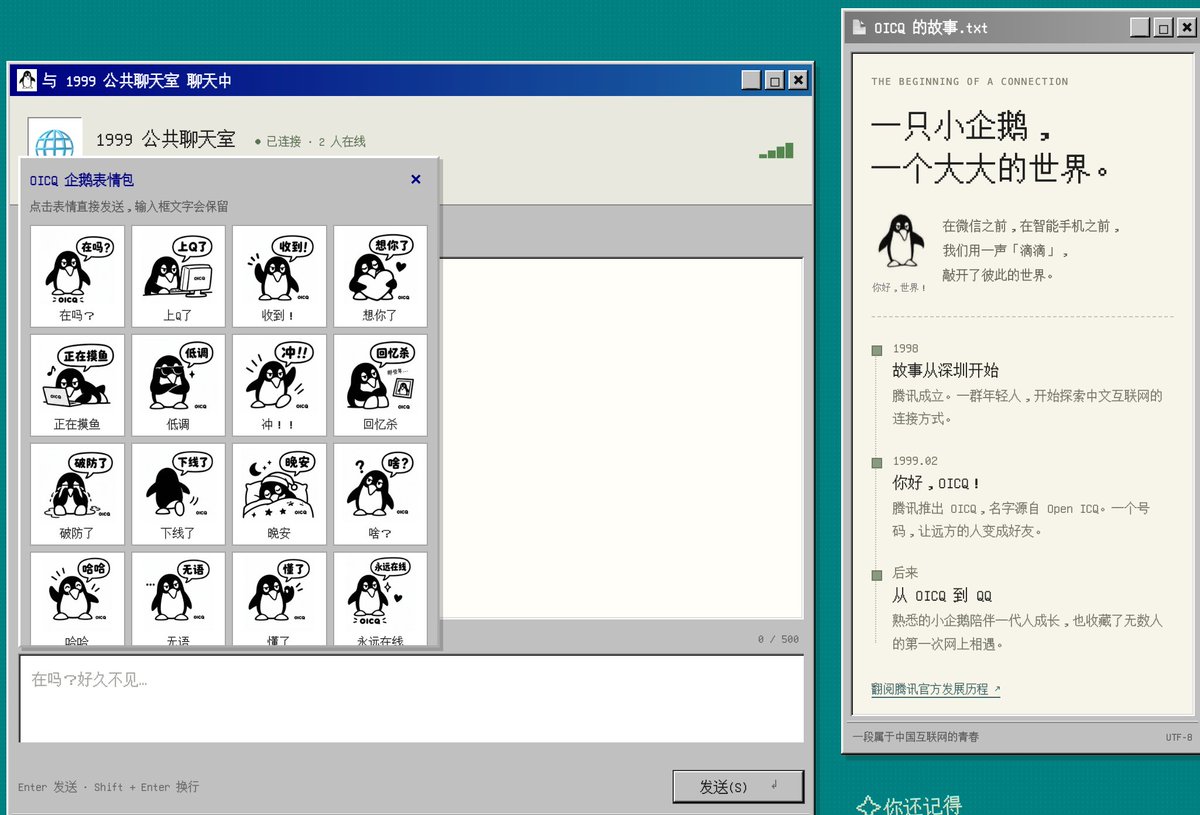This screenshot has width=1200, height=815.
Task: Click the status text 一段属于中国互联网的青春
Action: tap(916, 738)
